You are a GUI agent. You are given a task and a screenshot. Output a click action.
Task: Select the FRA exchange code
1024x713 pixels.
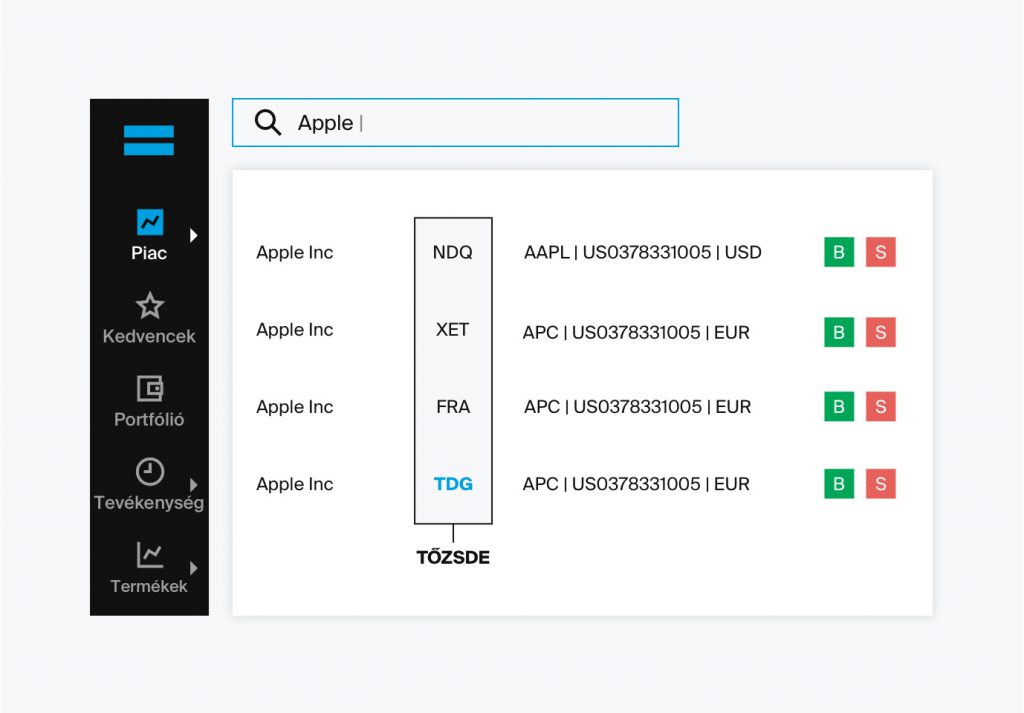453,407
